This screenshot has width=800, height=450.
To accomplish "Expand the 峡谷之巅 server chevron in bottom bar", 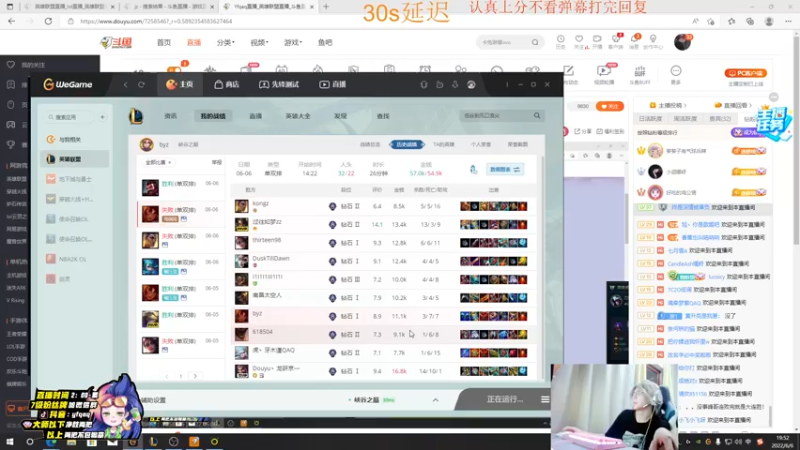I will coord(435,400).
